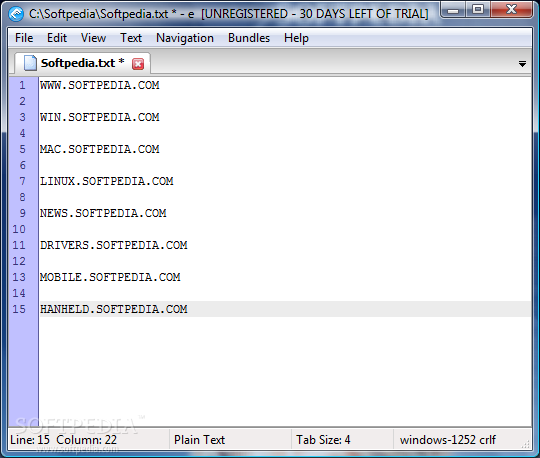Open the Text menu
The image size is (540, 458).
coord(131,38)
